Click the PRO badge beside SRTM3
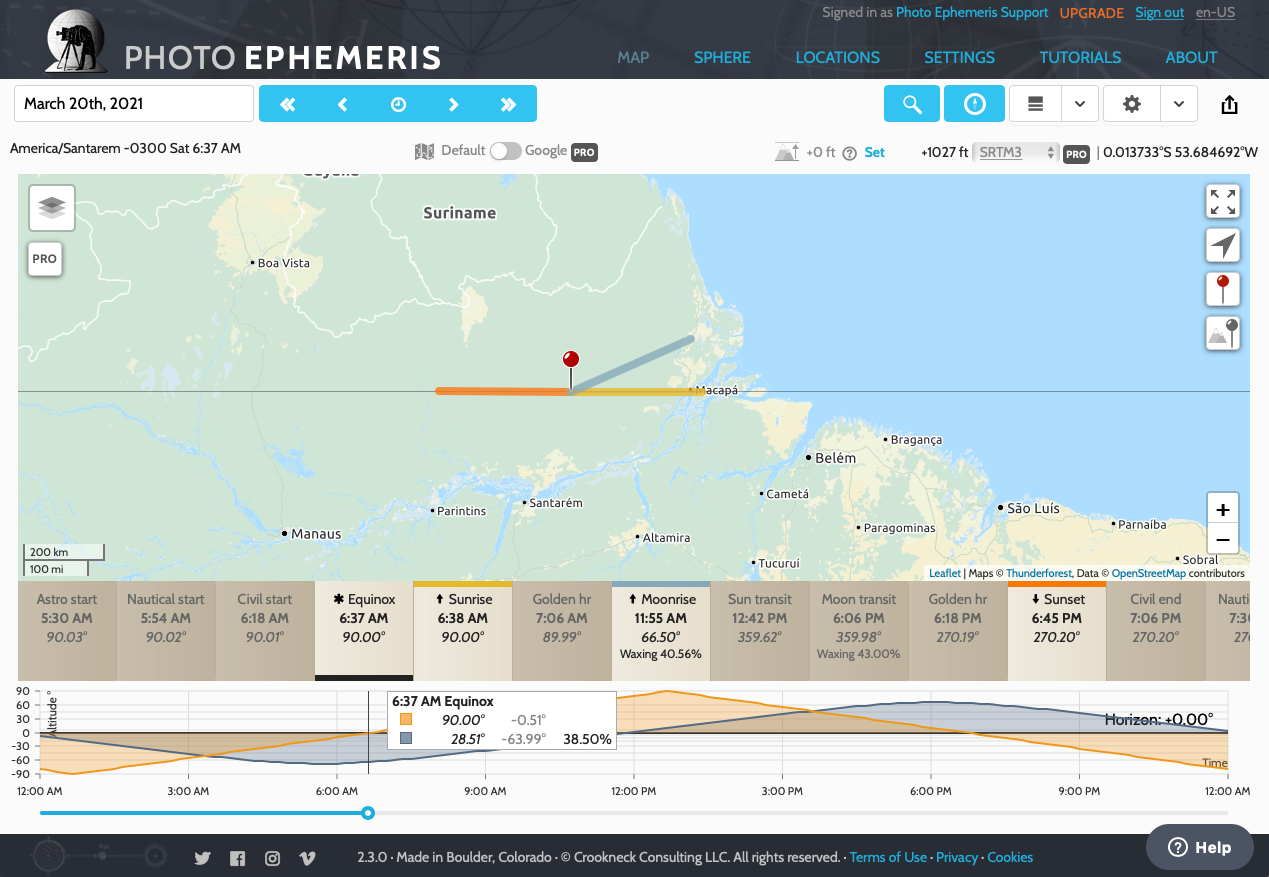Screen dimensions: 1269x877 click(x=1076, y=154)
